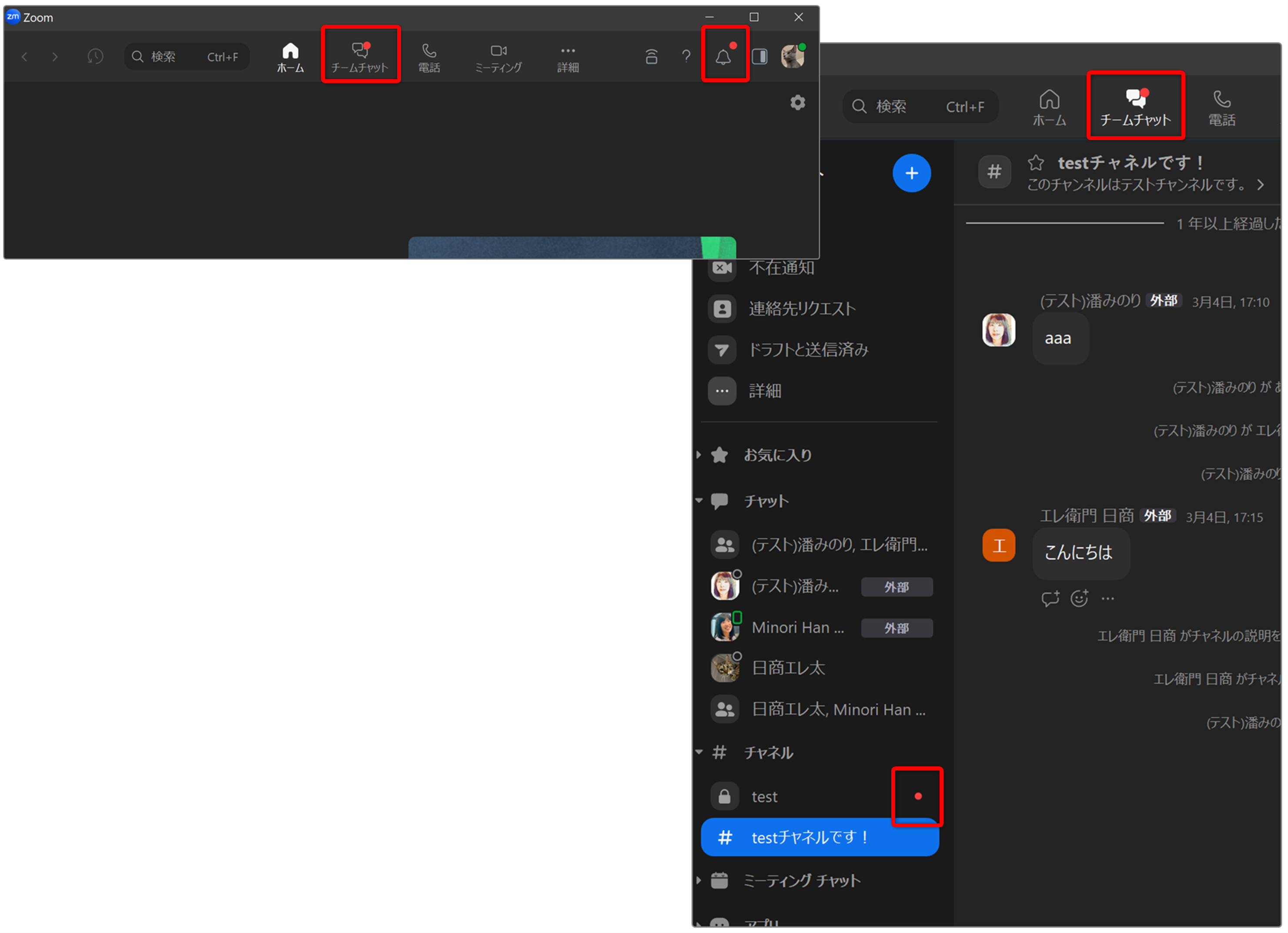Click (テスト)潘みのり message avatar
1288x933 pixels.
(999, 330)
